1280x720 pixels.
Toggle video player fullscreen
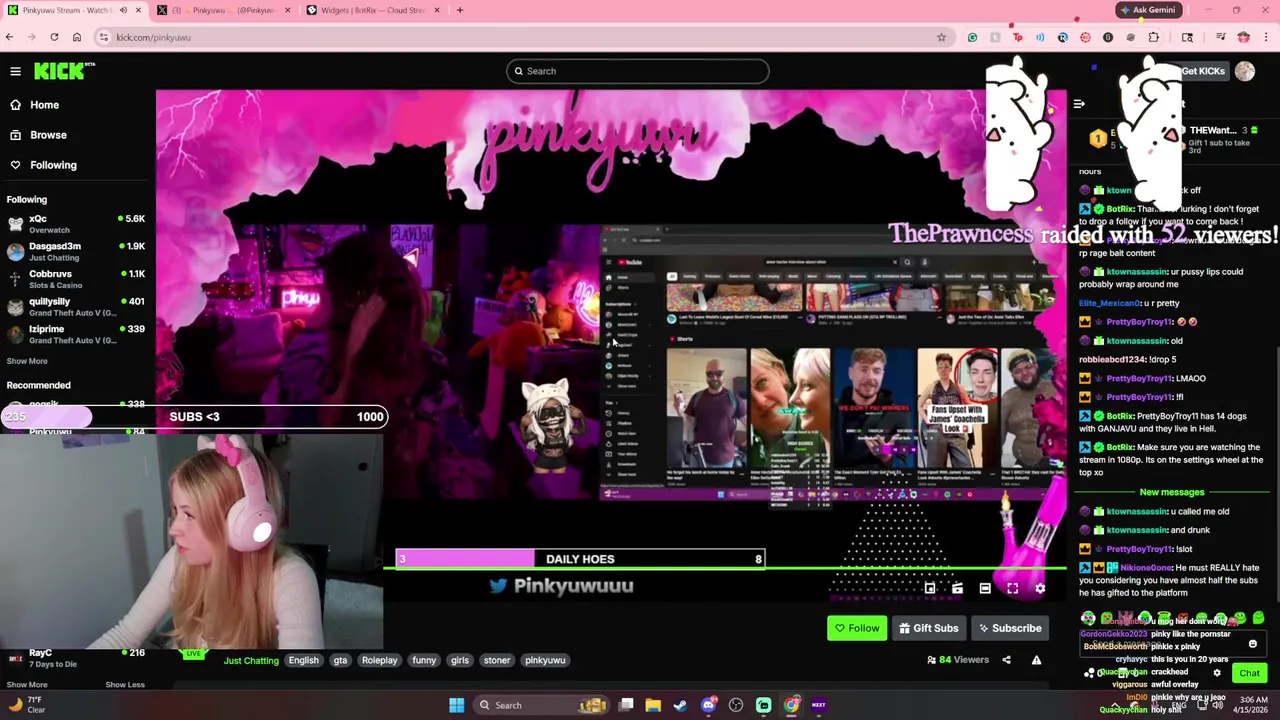pos(1012,589)
